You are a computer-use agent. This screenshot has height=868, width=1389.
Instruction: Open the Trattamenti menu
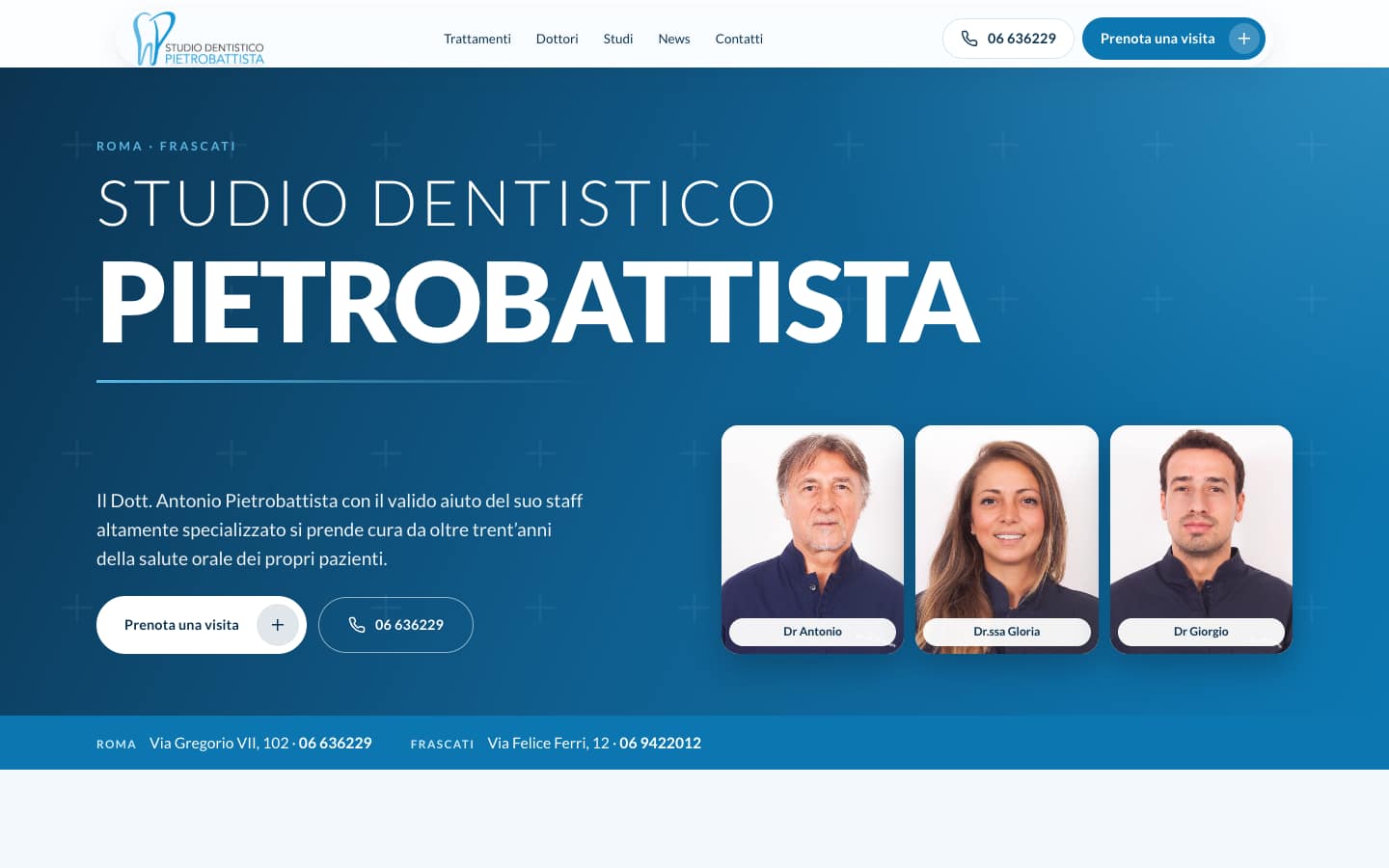tap(477, 39)
